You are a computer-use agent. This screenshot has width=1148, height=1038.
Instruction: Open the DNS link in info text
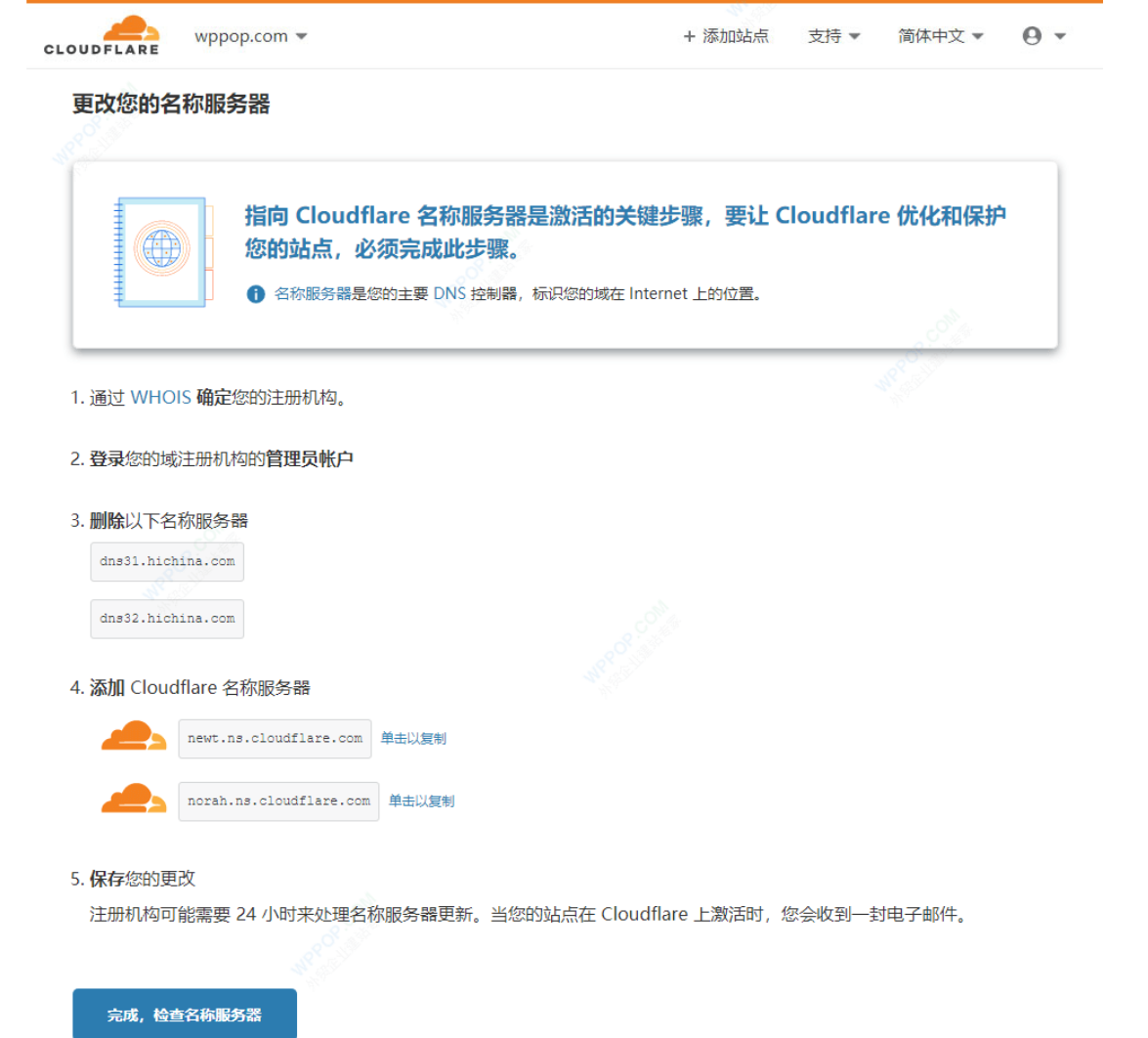tap(449, 294)
